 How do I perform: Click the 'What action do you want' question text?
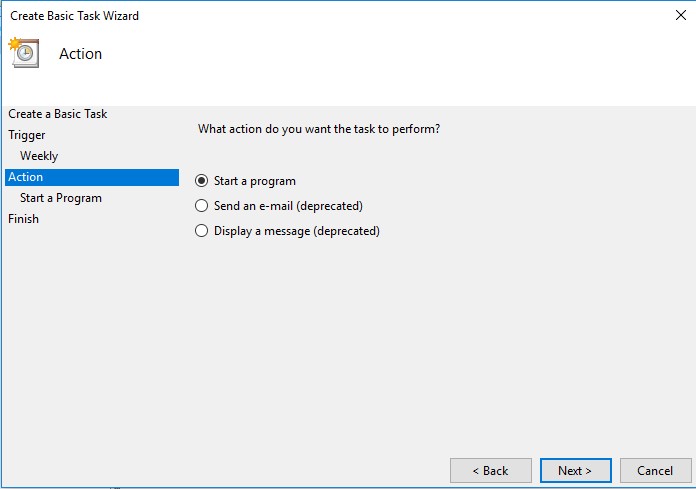point(319,129)
